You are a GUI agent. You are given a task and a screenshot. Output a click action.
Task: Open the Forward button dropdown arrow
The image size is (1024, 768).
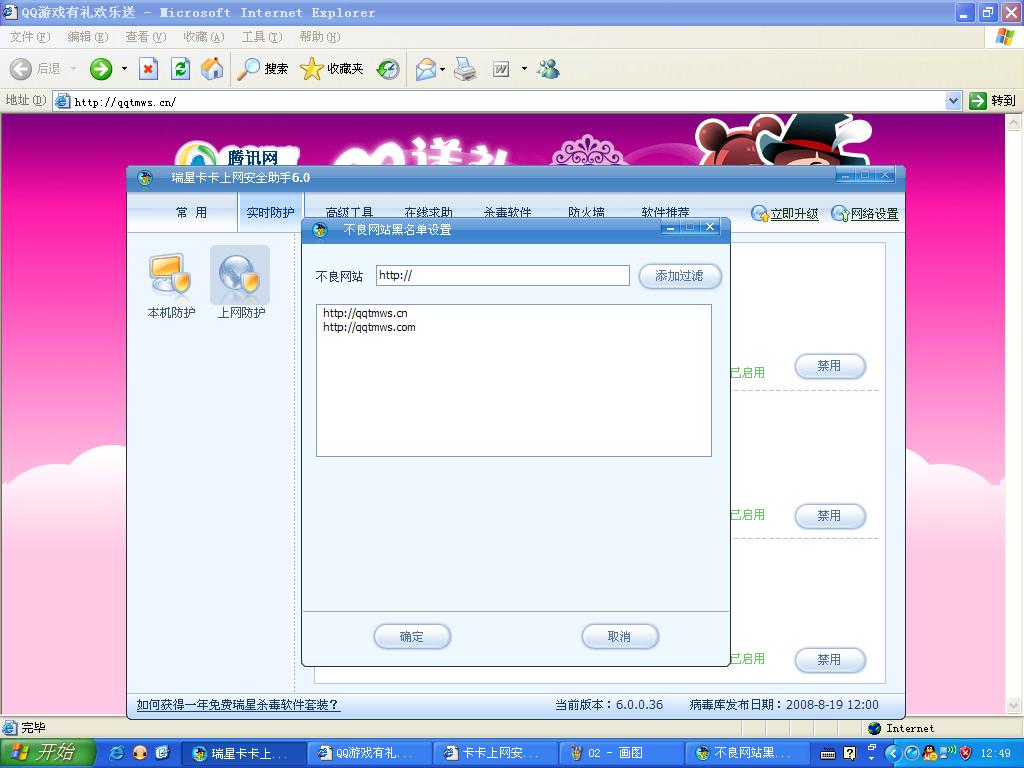pos(124,69)
